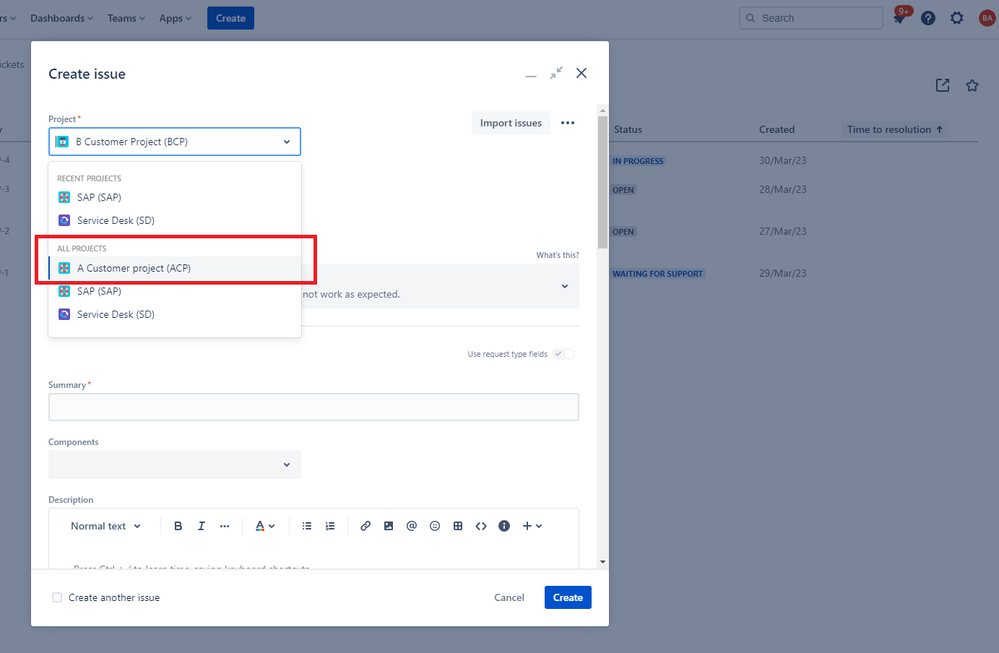Open the Project dropdown selector
Image resolution: width=999 pixels, height=653 pixels.
(x=175, y=142)
